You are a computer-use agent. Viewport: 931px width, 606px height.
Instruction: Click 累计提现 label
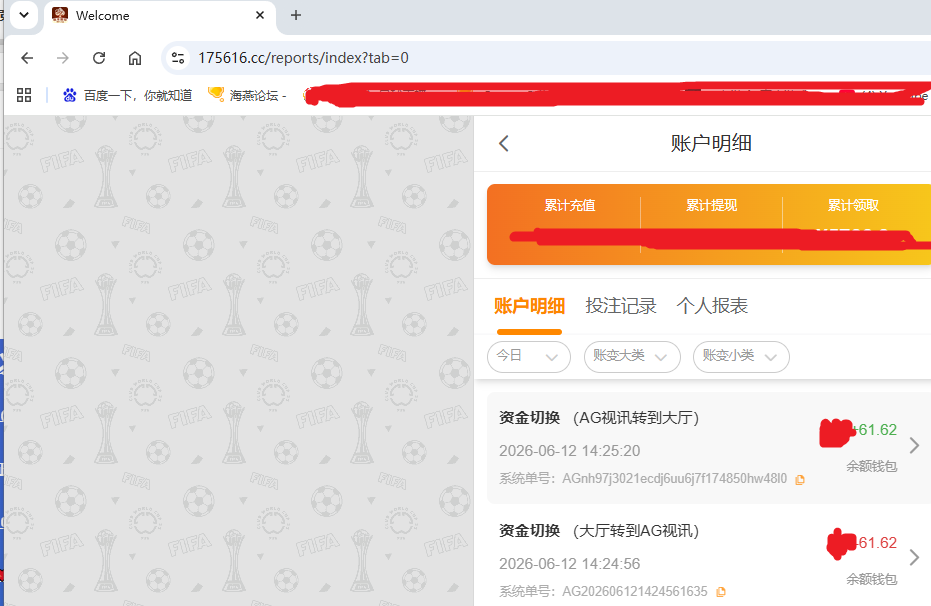[711, 205]
